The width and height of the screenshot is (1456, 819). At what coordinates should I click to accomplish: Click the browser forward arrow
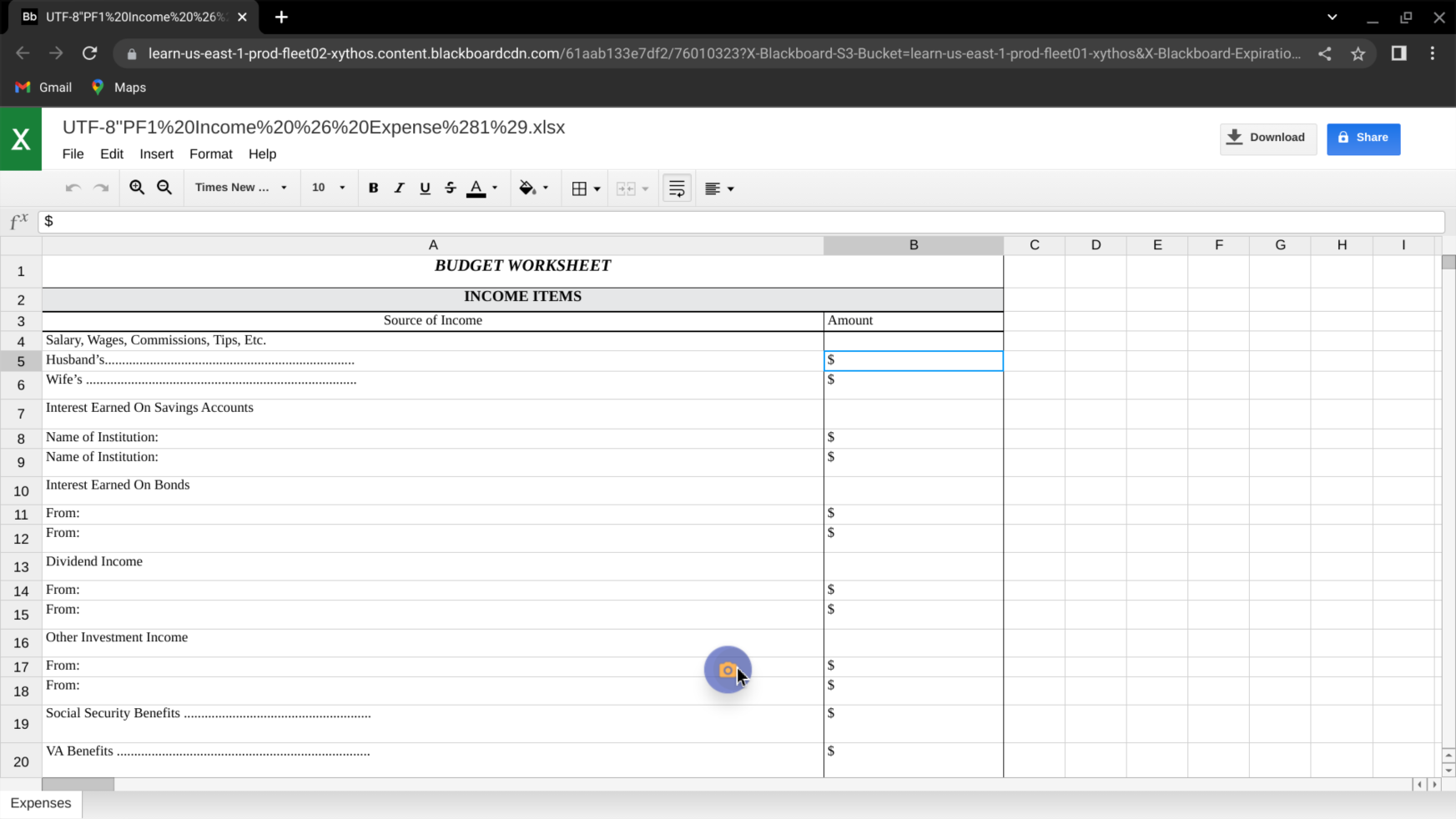point(56,53)
